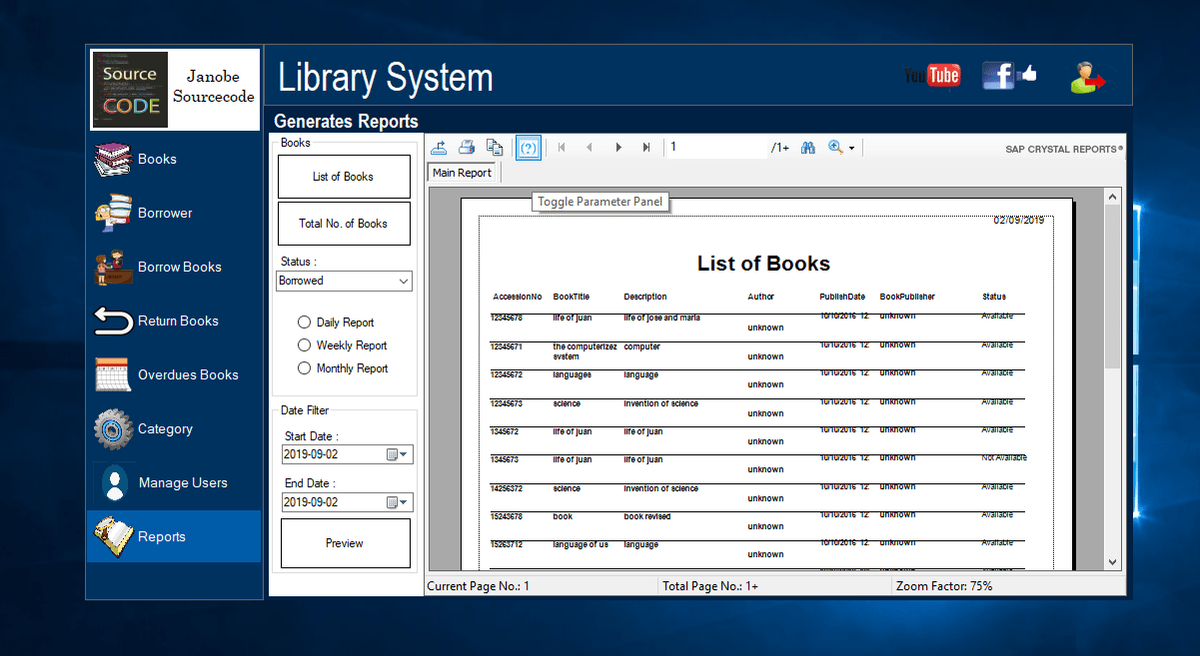
Task: Click the BookTitle column header
Action: pyautogui.click(x=571, y=297)
